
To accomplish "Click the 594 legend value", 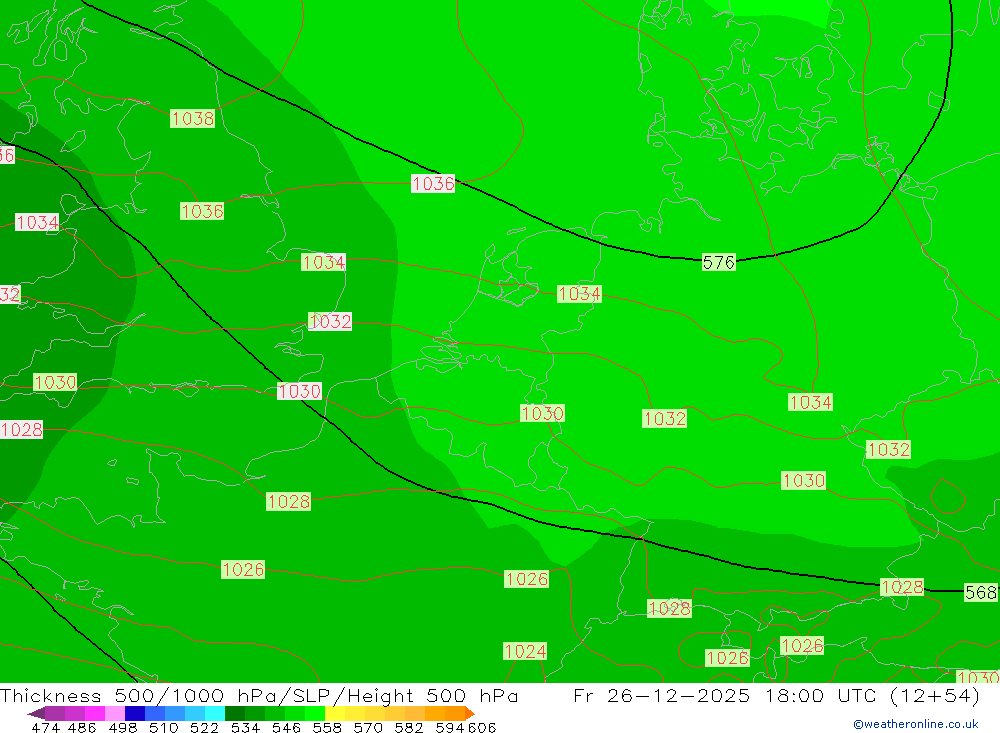I will pos(450,727).
